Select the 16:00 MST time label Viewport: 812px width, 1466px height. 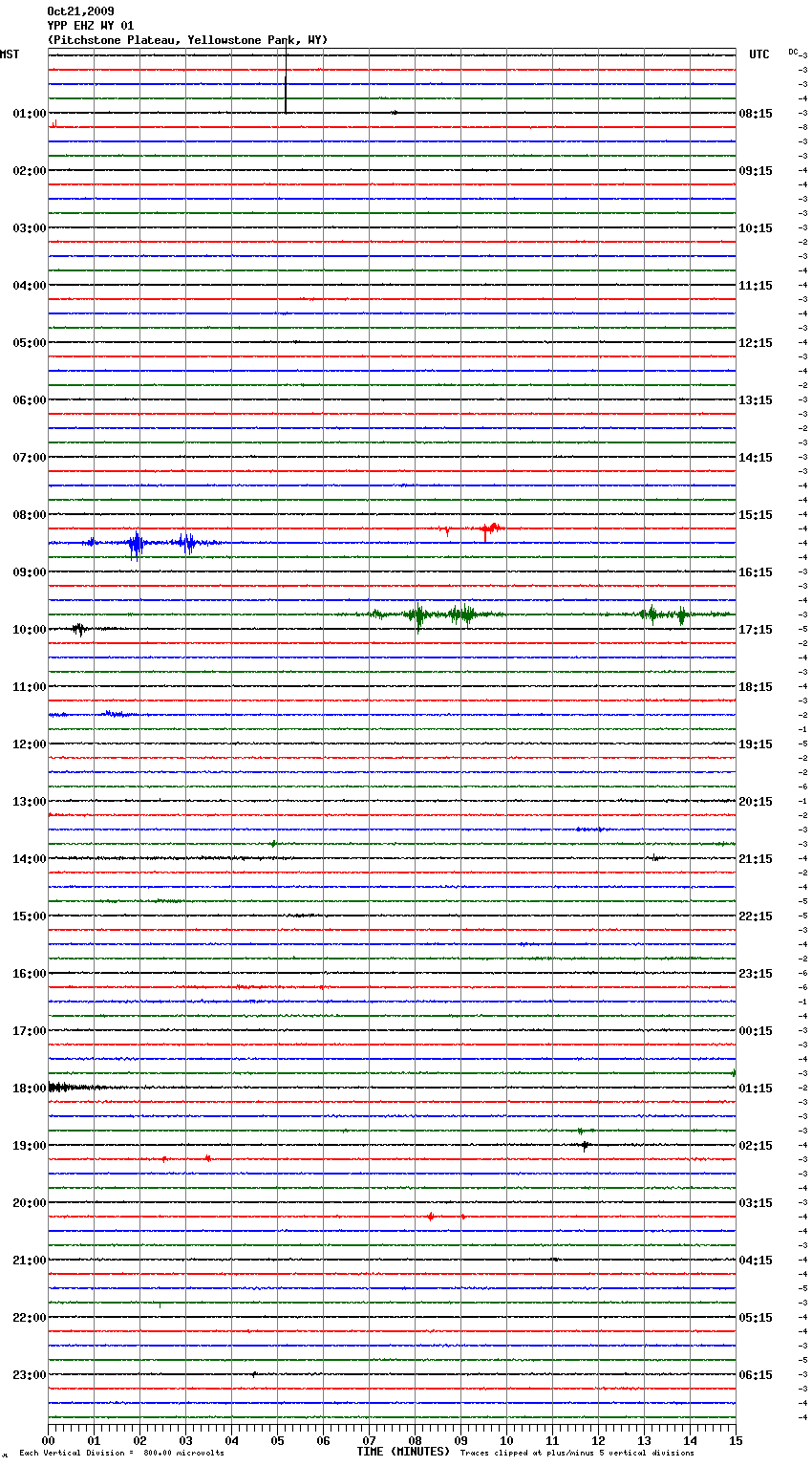pos(30,973)
